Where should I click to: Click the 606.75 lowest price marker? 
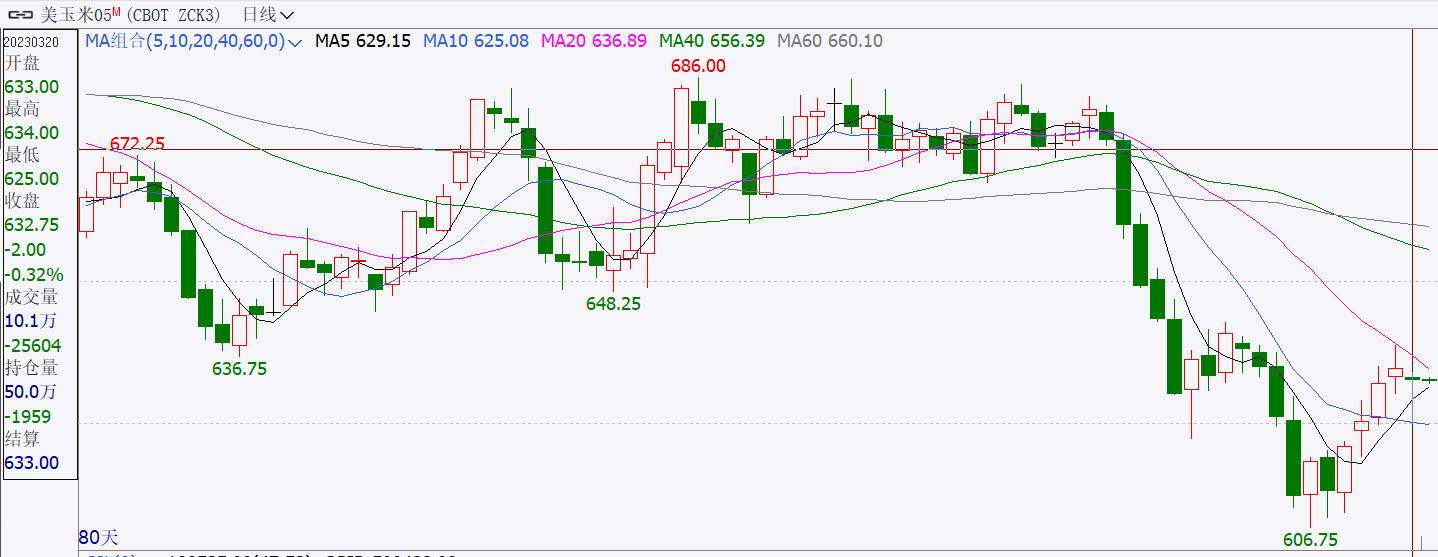[x=1310, y=540]
